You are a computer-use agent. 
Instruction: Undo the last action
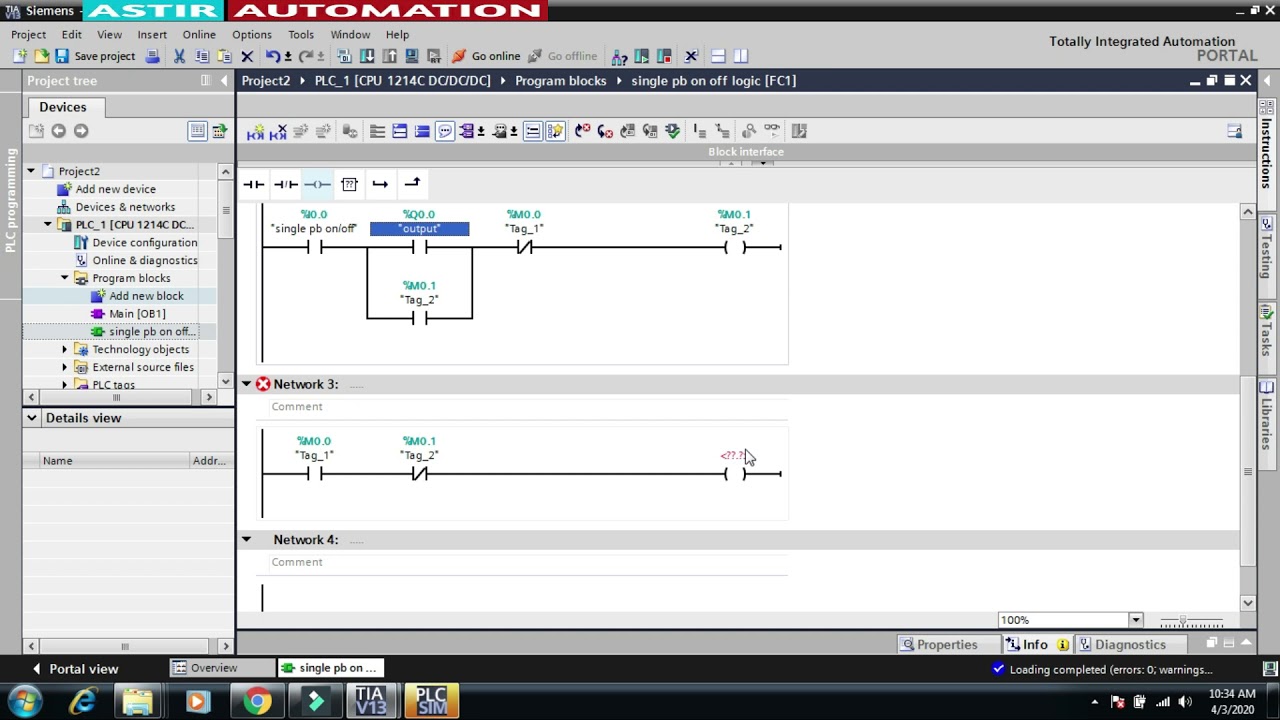point(272,56)
